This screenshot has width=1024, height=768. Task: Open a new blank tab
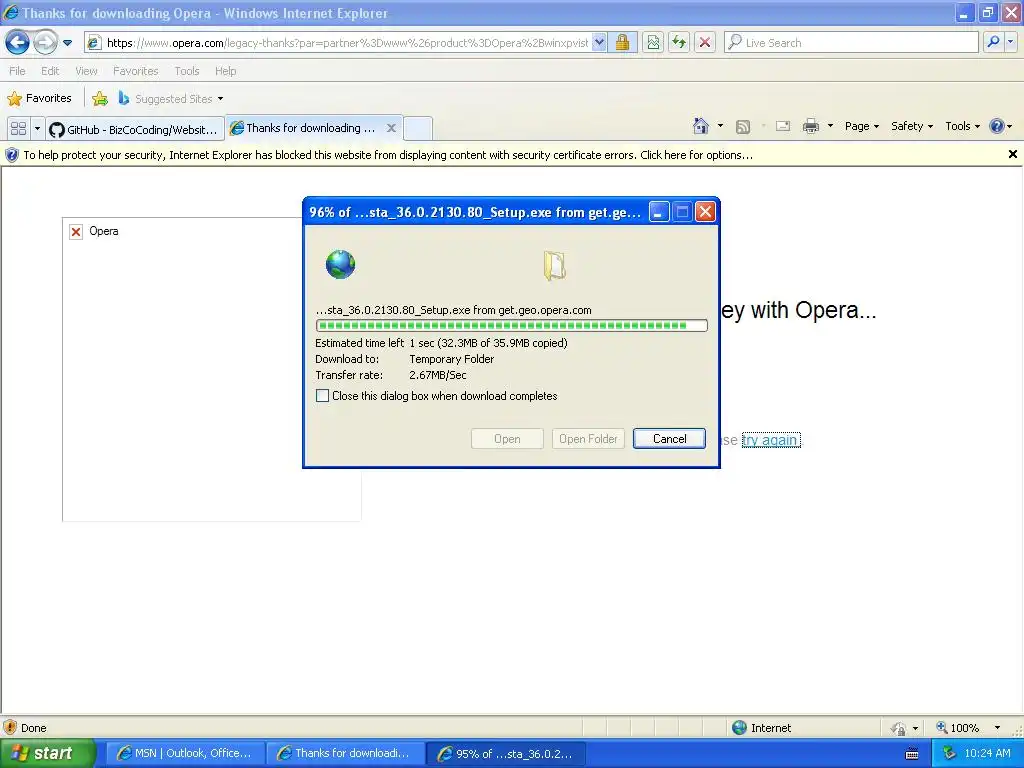pos(418,128)
